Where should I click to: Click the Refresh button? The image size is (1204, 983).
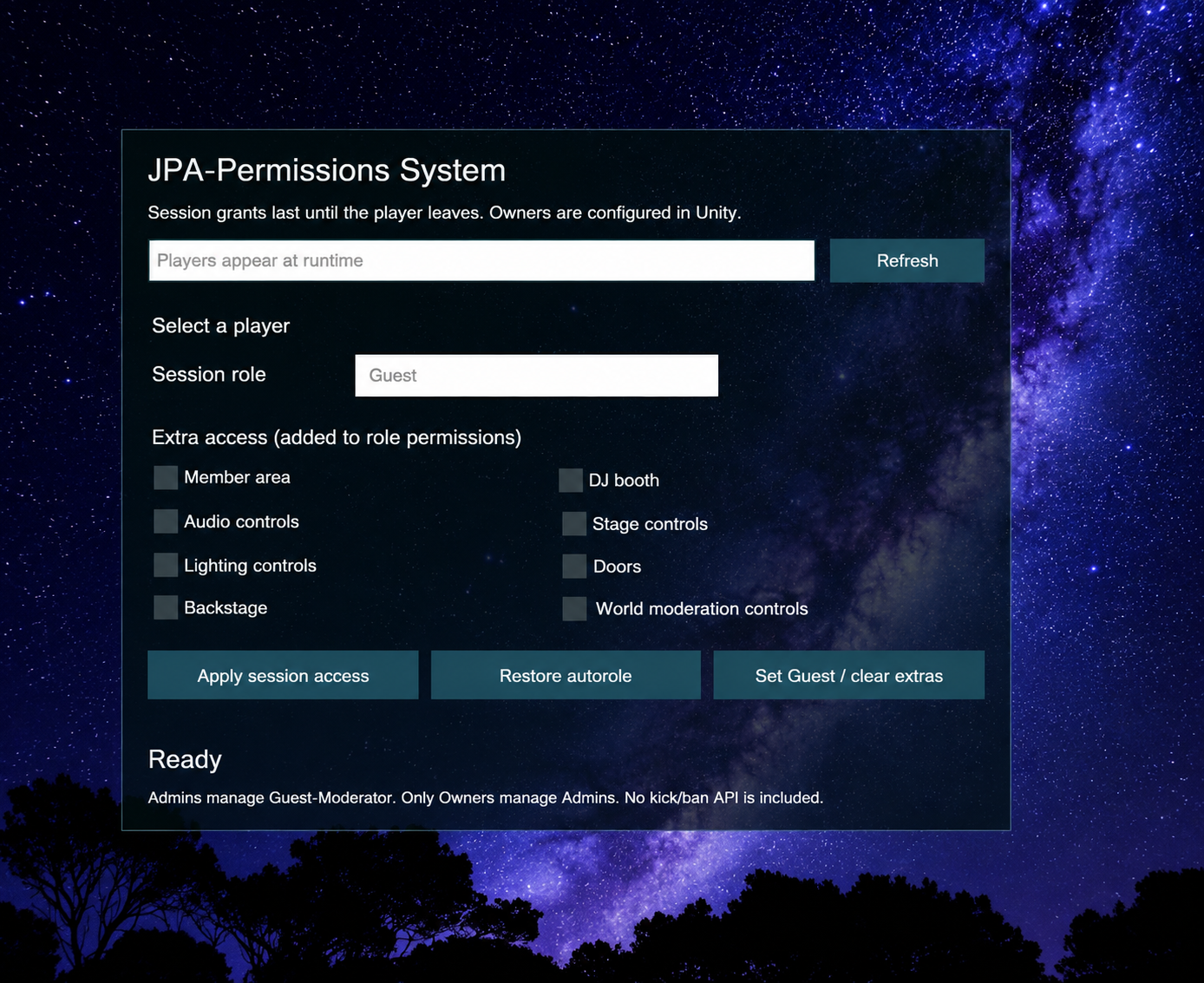pos(907,260)
